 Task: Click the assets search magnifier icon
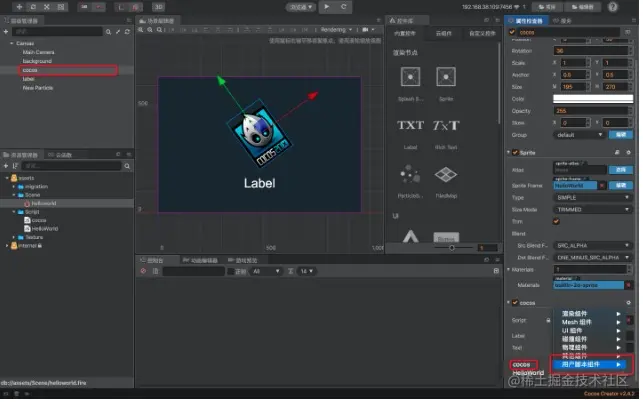(x=127, y=166)
